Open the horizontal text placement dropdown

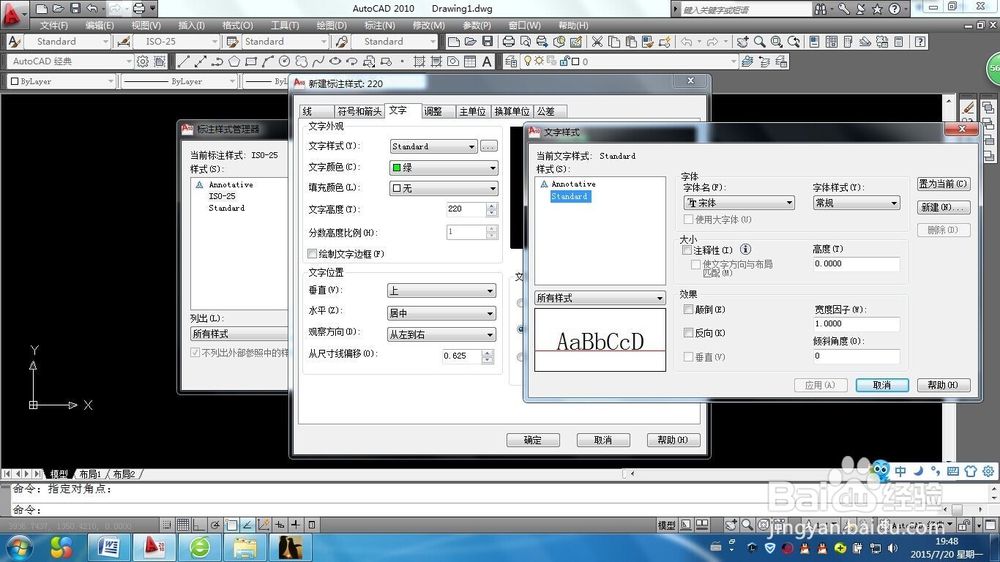[441, 313]
